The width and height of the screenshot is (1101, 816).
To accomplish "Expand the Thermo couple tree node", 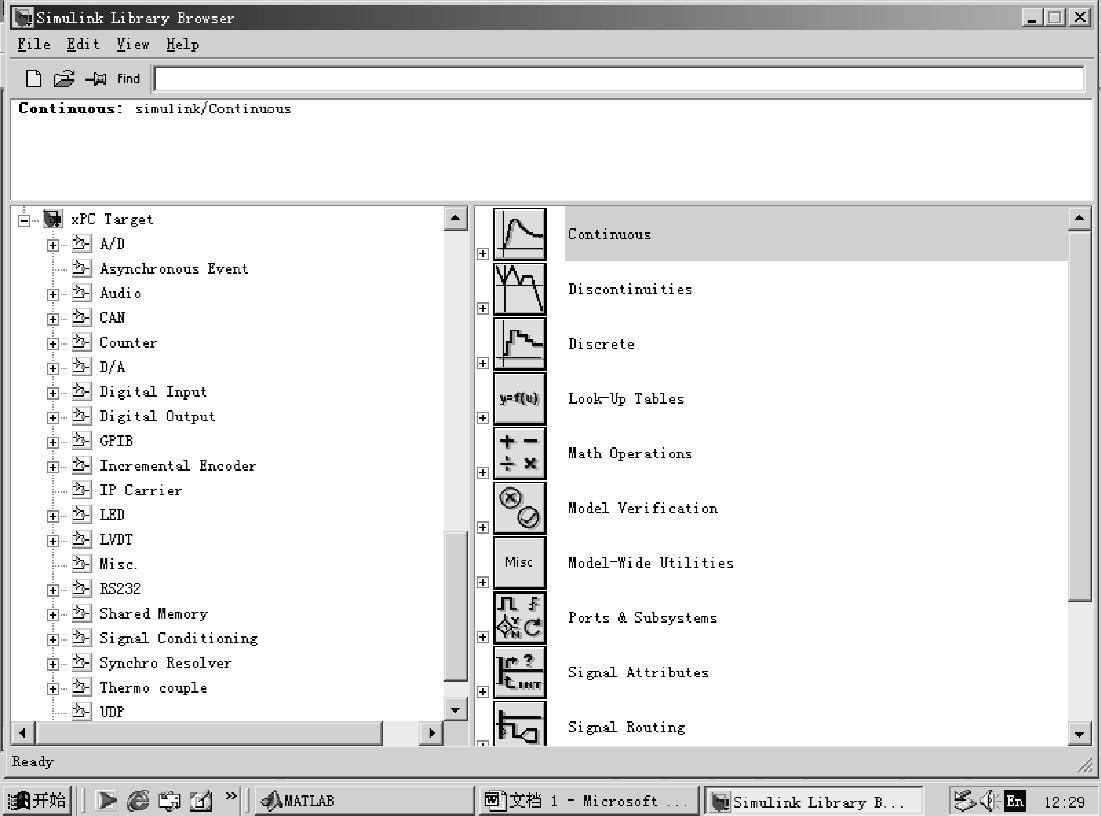I will tap(53, 688).
